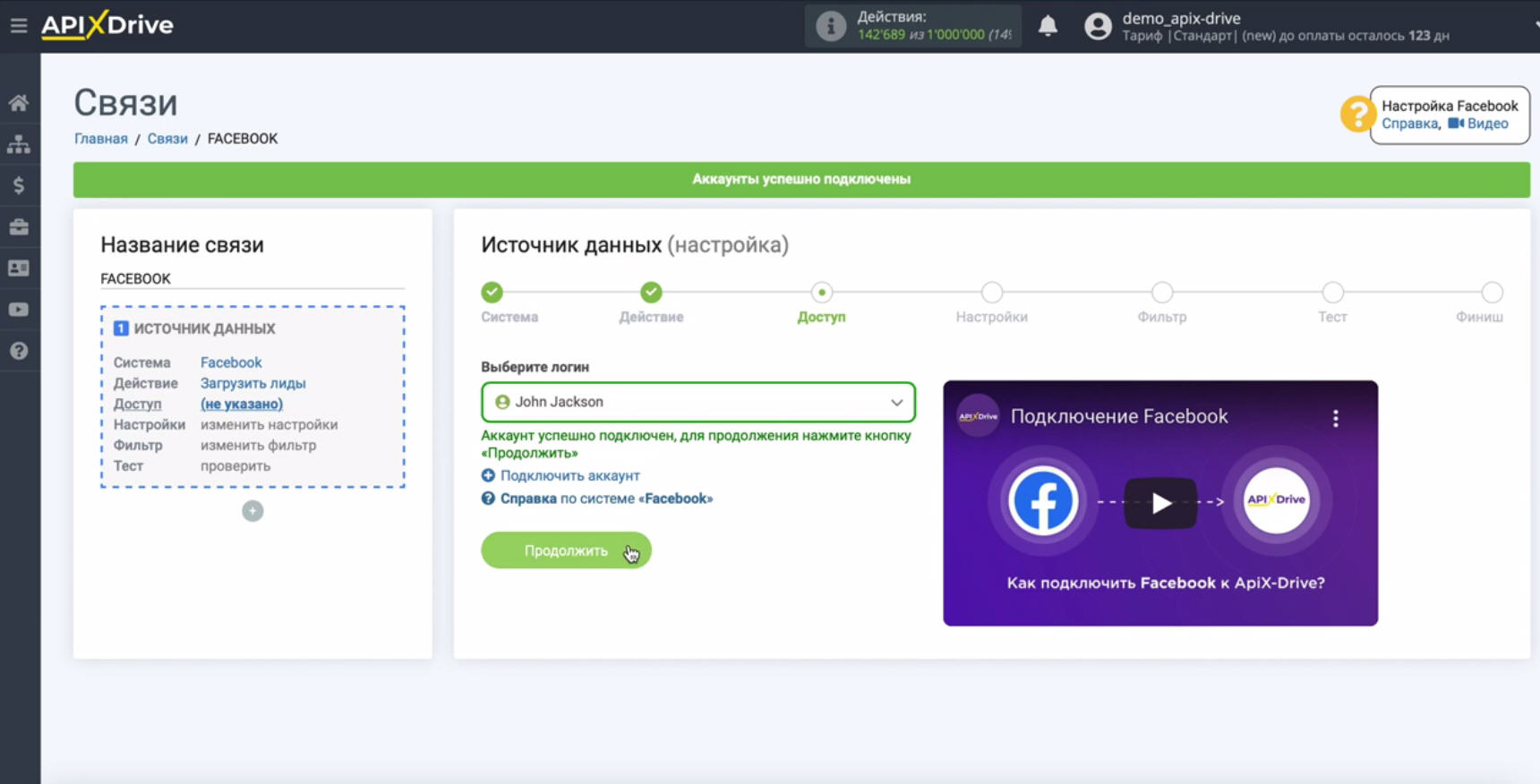Play the Facebook connection video

pyautogui.click(x=1160, y=503)
